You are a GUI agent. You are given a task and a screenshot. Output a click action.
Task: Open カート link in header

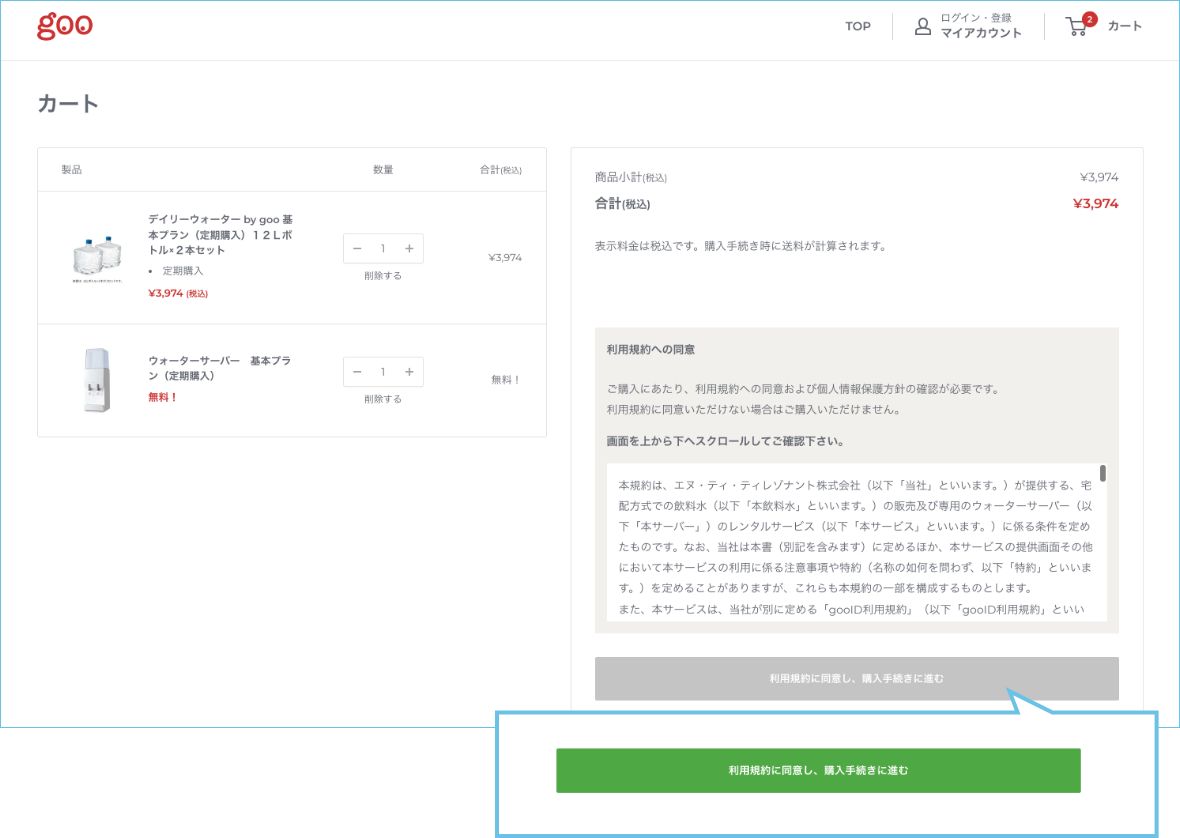[x=1124, y=26]
